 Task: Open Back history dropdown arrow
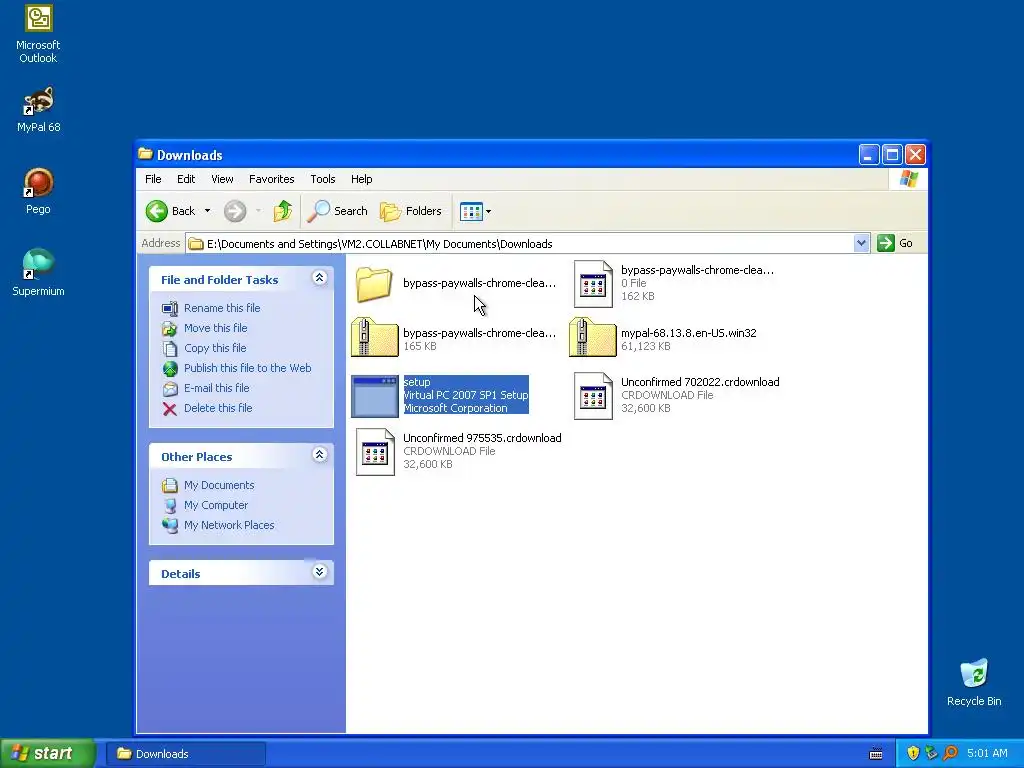click(208, 211)
